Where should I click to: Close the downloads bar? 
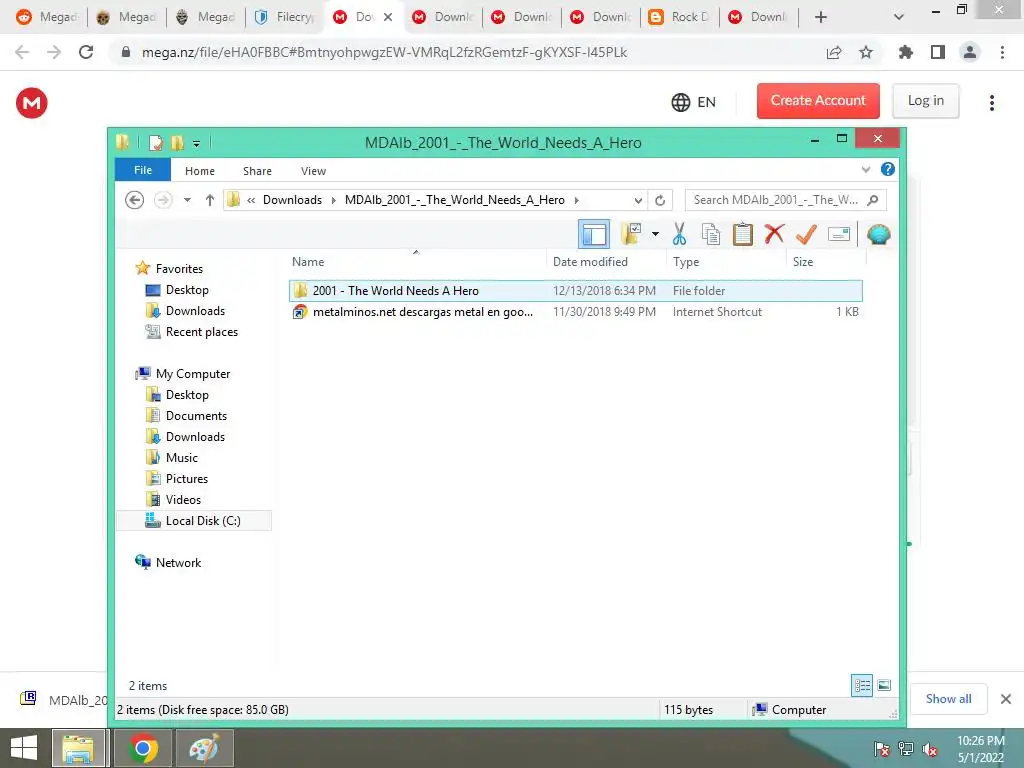pos(1006,699)
